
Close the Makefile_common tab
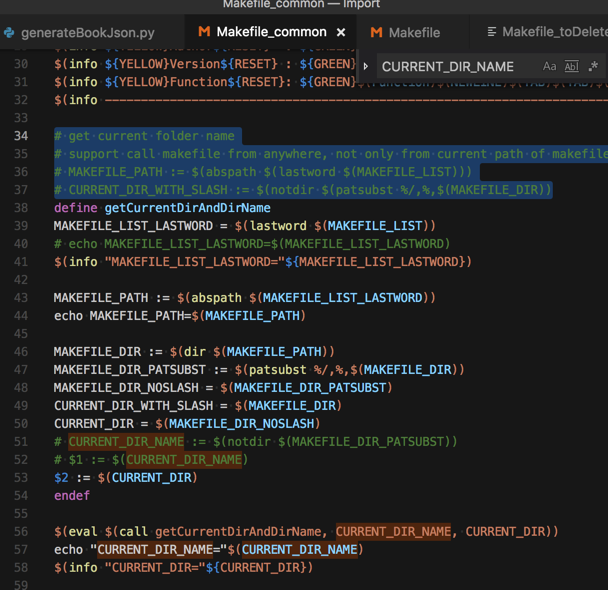coord(341,32)
